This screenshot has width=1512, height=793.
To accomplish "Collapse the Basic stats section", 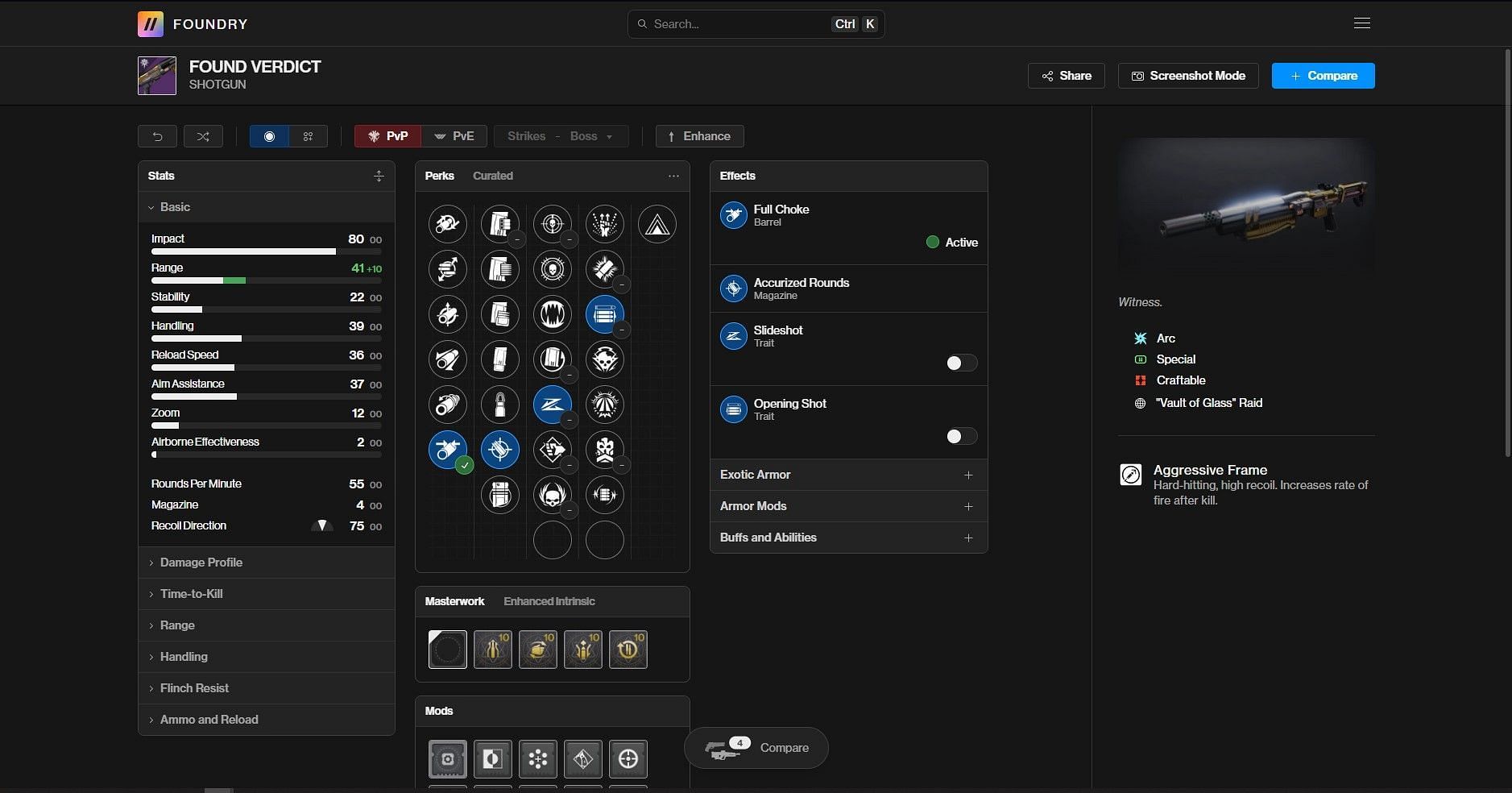I will point(266,207).
